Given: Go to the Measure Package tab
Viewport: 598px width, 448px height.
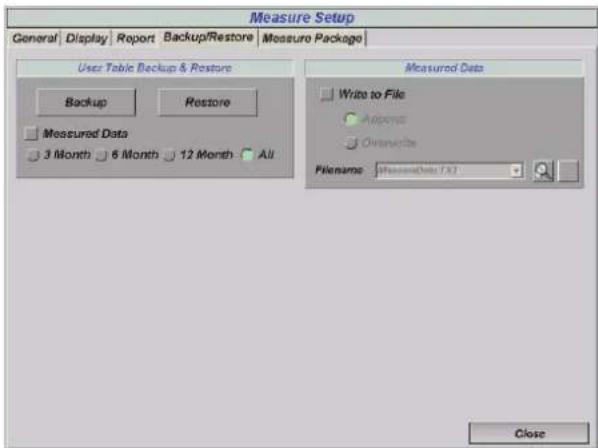Looking at the screenshot, I should click(312, 38).
